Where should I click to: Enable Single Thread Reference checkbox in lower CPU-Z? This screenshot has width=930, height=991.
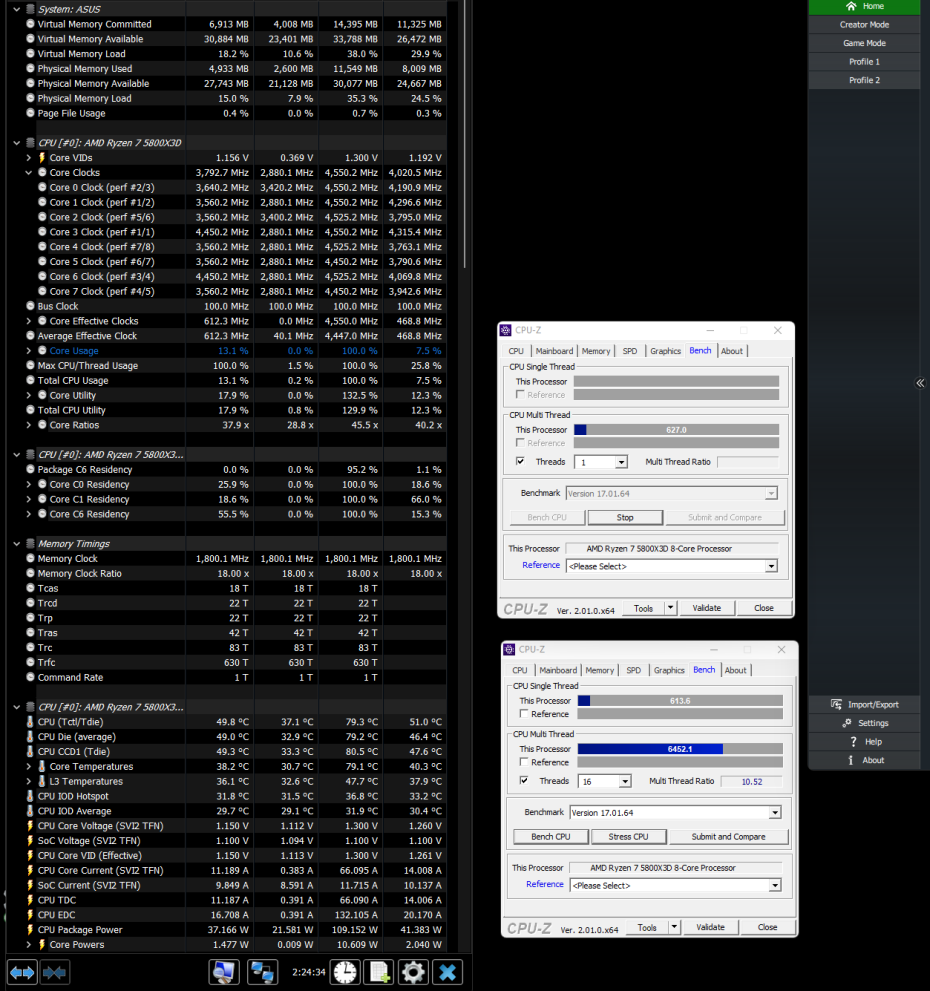[x=524, y=714]
